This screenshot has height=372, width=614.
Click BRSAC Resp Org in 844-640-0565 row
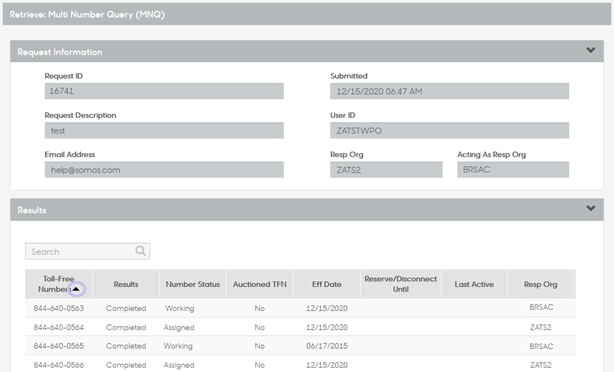[x=541, y=346]
